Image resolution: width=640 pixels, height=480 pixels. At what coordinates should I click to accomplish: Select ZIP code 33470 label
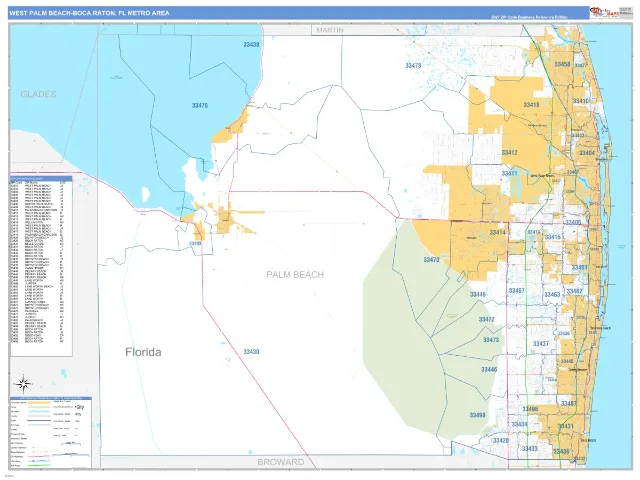point(431,260)
